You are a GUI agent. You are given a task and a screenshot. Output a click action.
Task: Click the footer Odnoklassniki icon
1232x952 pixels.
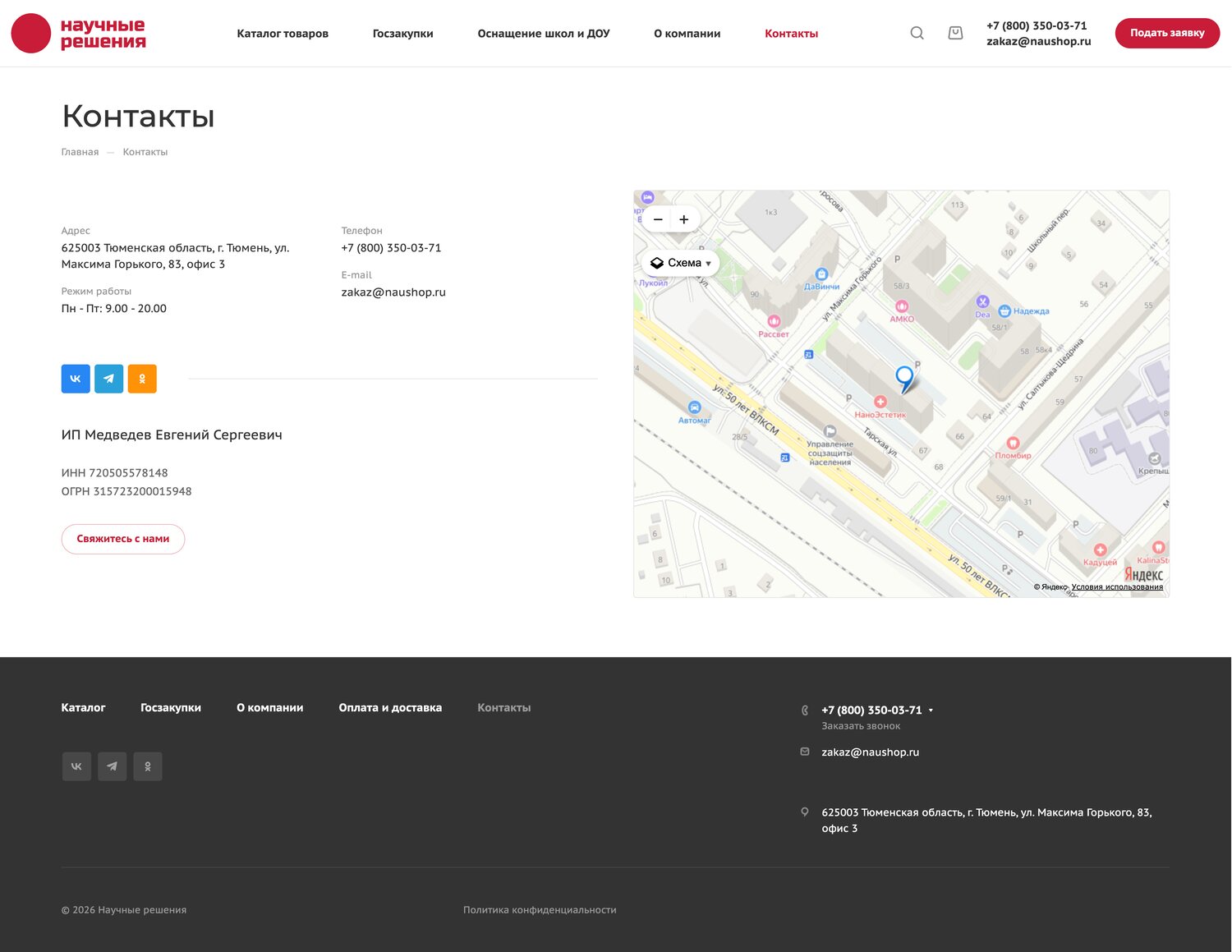[x=148, y=766]
